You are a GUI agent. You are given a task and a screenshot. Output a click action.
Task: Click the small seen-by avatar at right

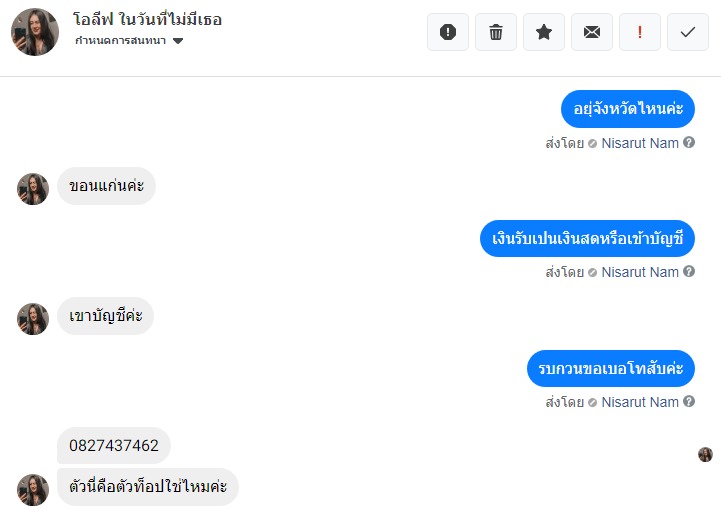tap(705, 455)
